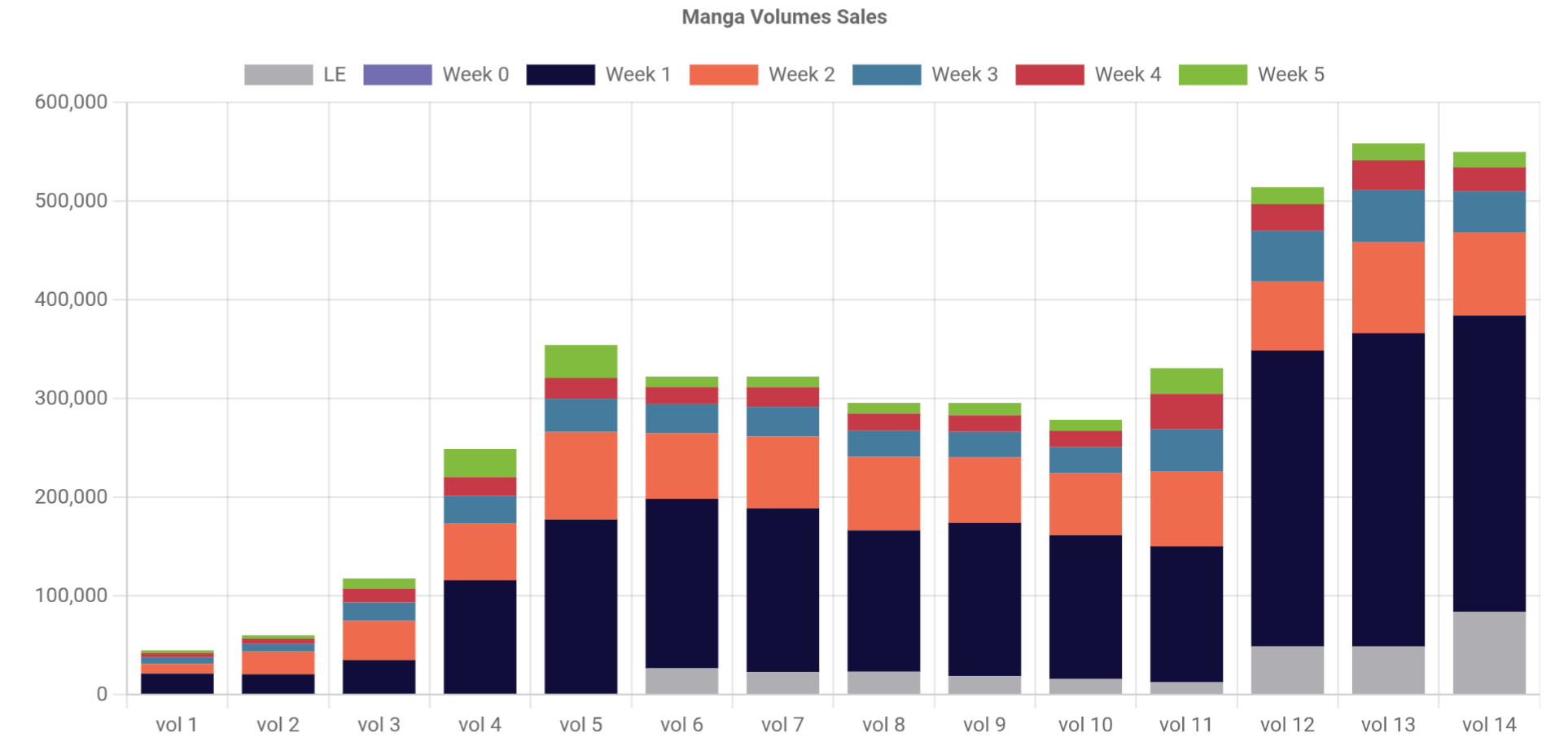Click the vol 11 Week 5 green segment
Viewport: 1568px width, 742px height.
[x=1187, y=381]
